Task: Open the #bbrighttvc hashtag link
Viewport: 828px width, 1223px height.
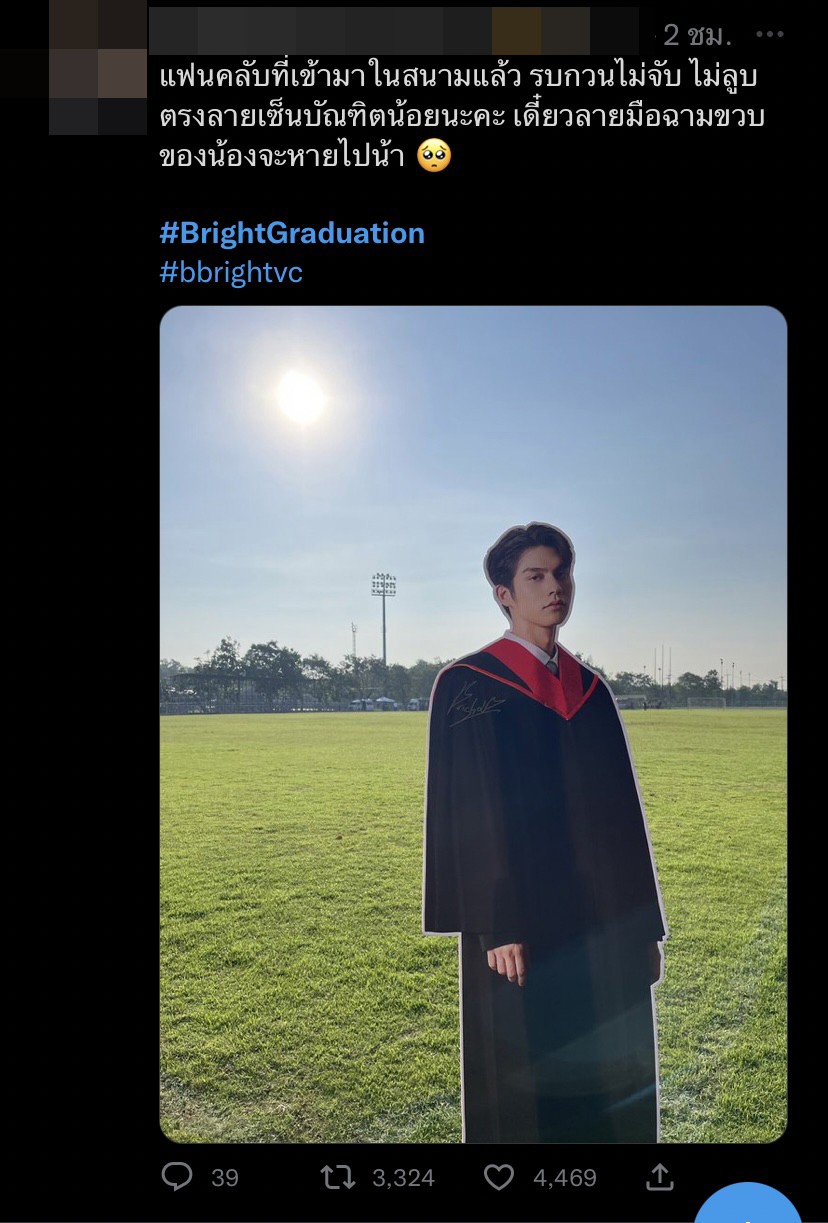Action: [231, 272]
